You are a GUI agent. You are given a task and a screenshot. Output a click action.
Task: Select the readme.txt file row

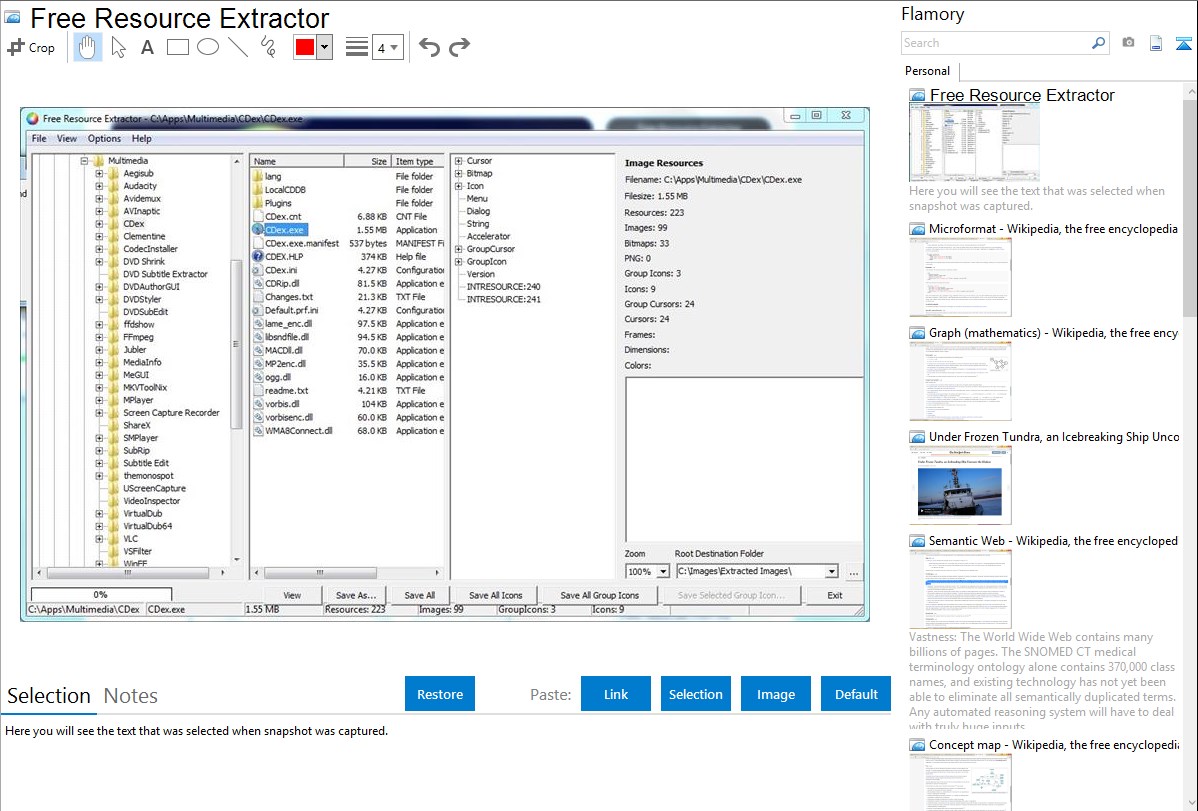pyautogui.click(x=348, y=391)
